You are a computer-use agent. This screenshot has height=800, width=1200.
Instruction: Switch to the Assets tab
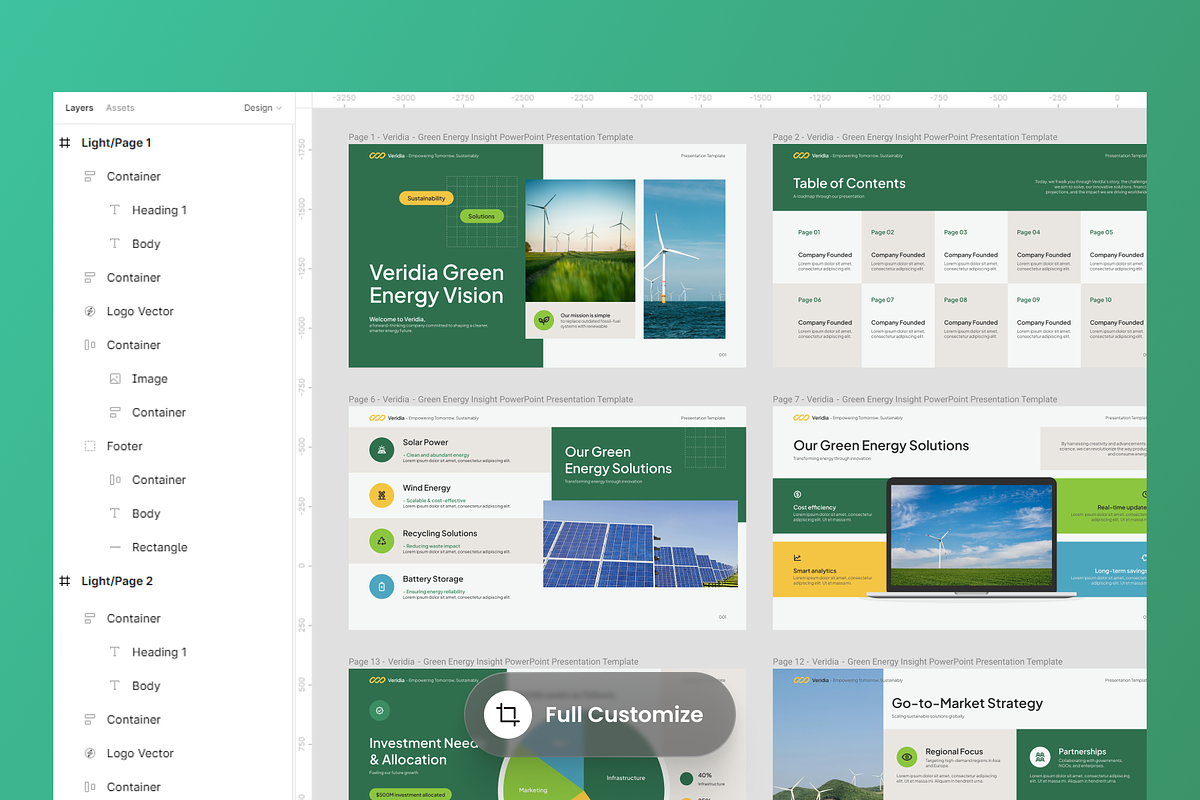(x=120, y=108)
